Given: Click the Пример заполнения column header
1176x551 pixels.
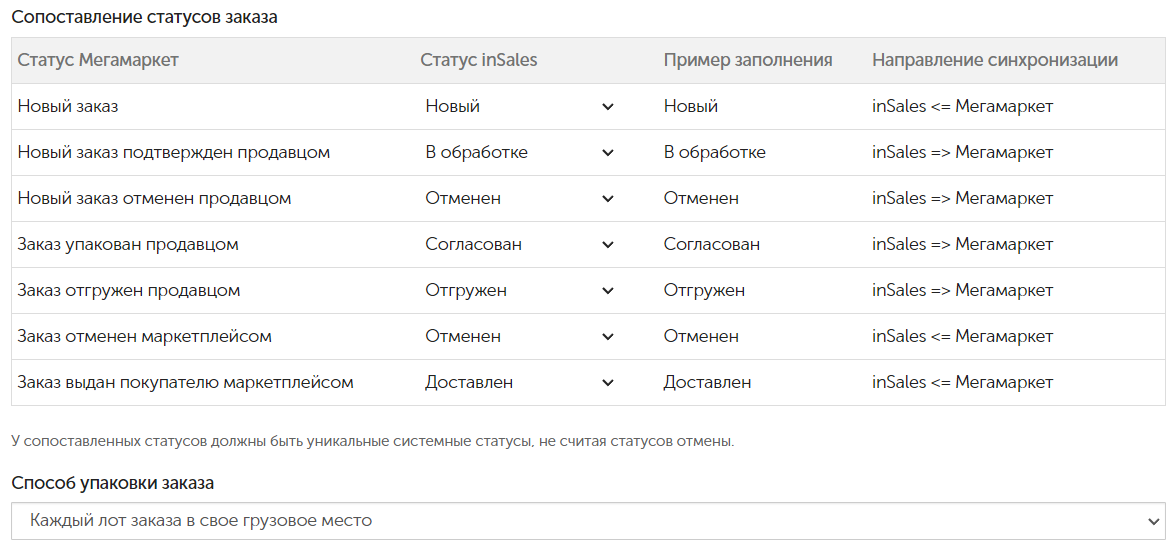Looking at the screenshot, I should [748, 60].
